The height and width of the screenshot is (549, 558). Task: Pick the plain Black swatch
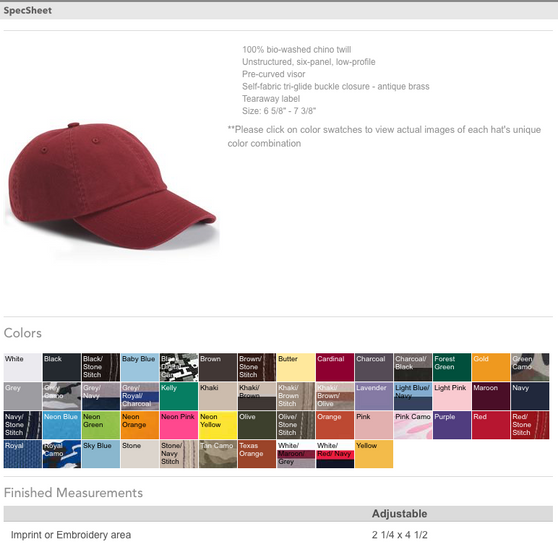point(62,367)
